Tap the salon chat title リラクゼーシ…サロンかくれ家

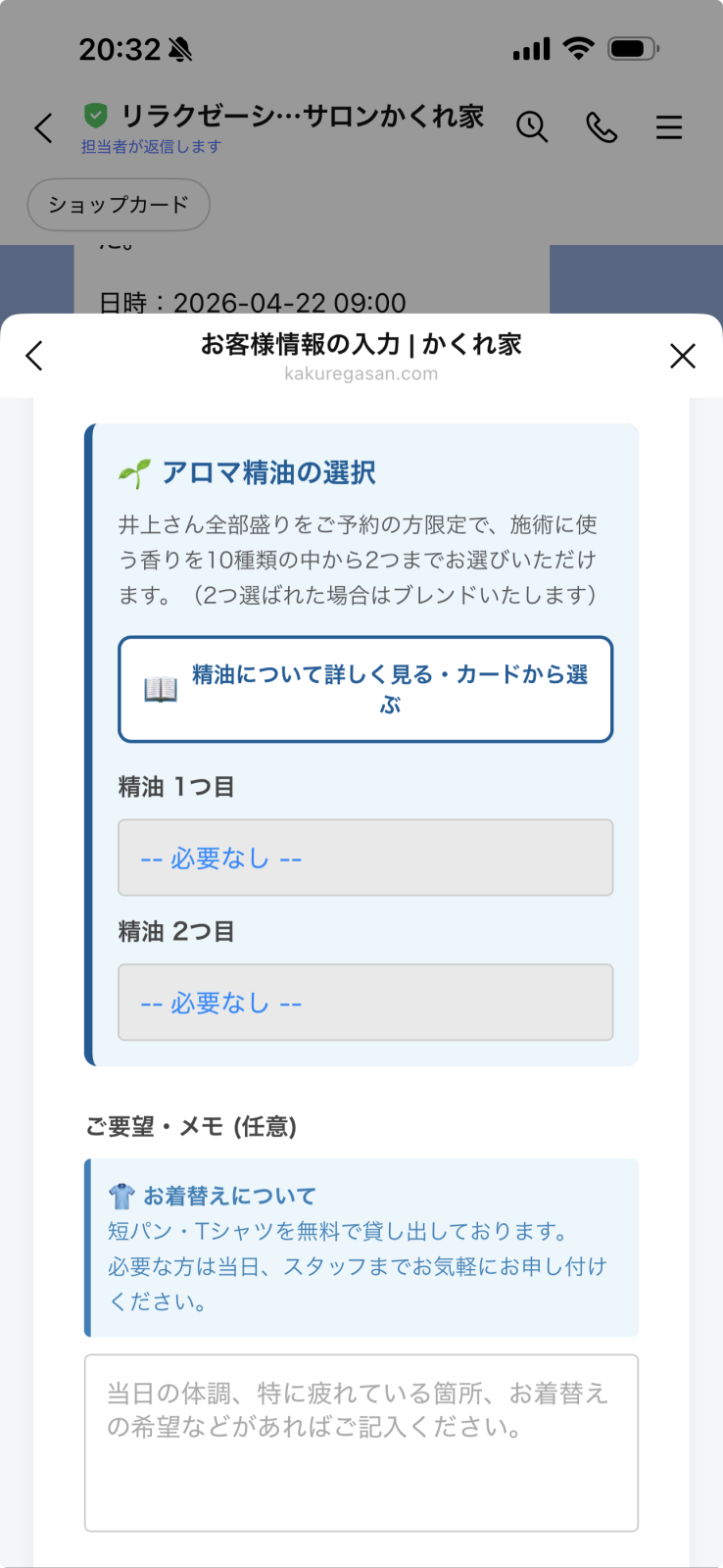(302, 117)
